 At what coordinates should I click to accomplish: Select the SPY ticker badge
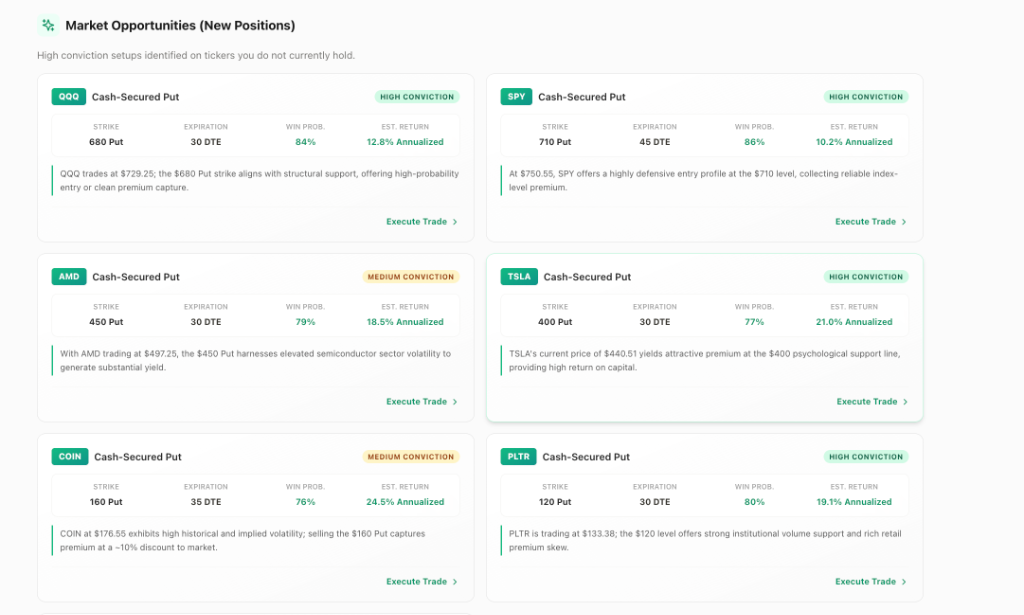coord(516,97)
